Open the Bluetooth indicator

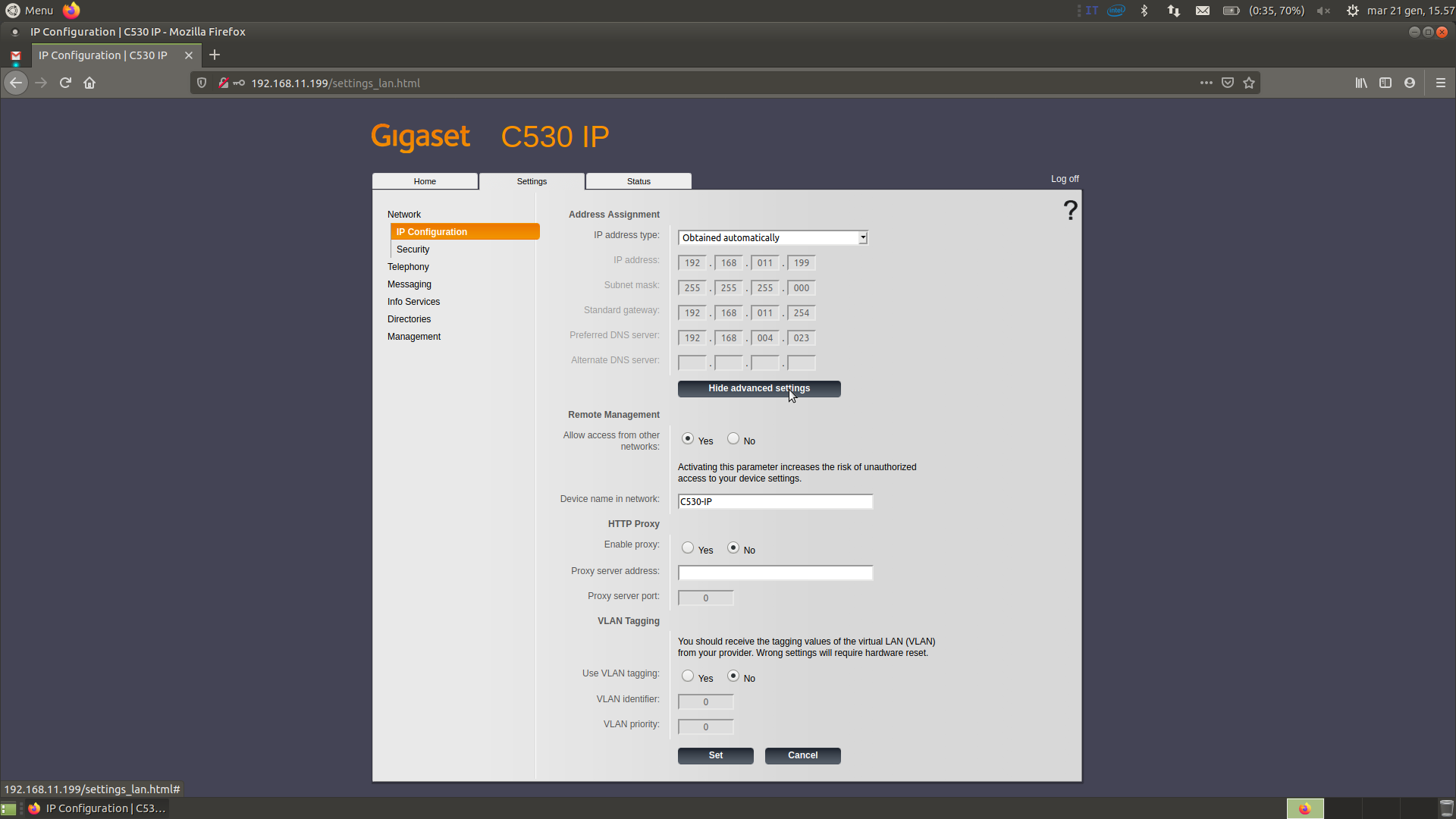click(1144, 10)
